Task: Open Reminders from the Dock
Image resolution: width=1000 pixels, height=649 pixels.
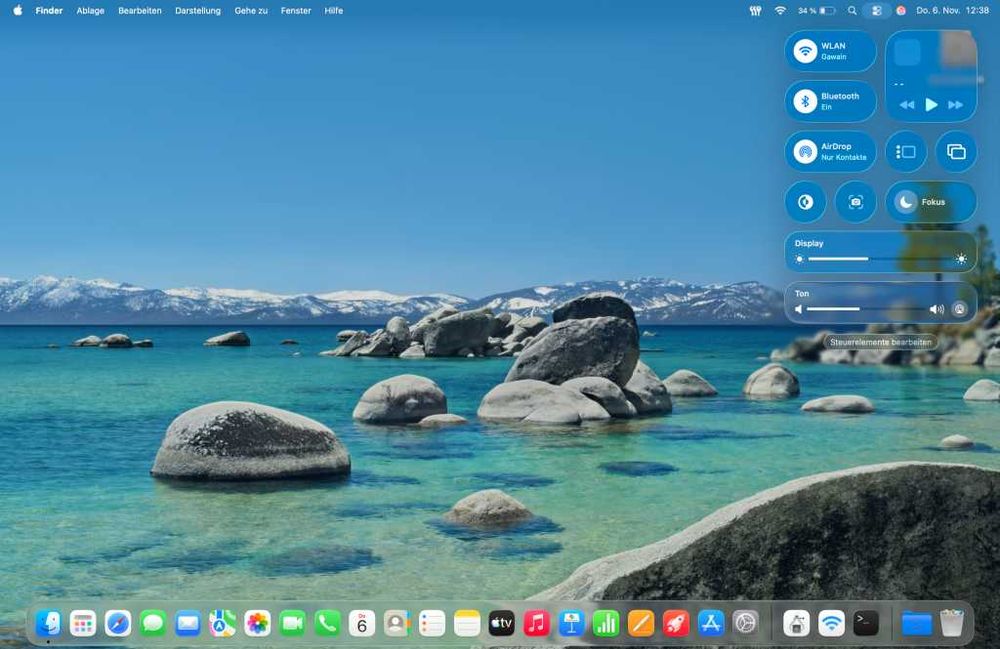Action: tap(432, 623)
